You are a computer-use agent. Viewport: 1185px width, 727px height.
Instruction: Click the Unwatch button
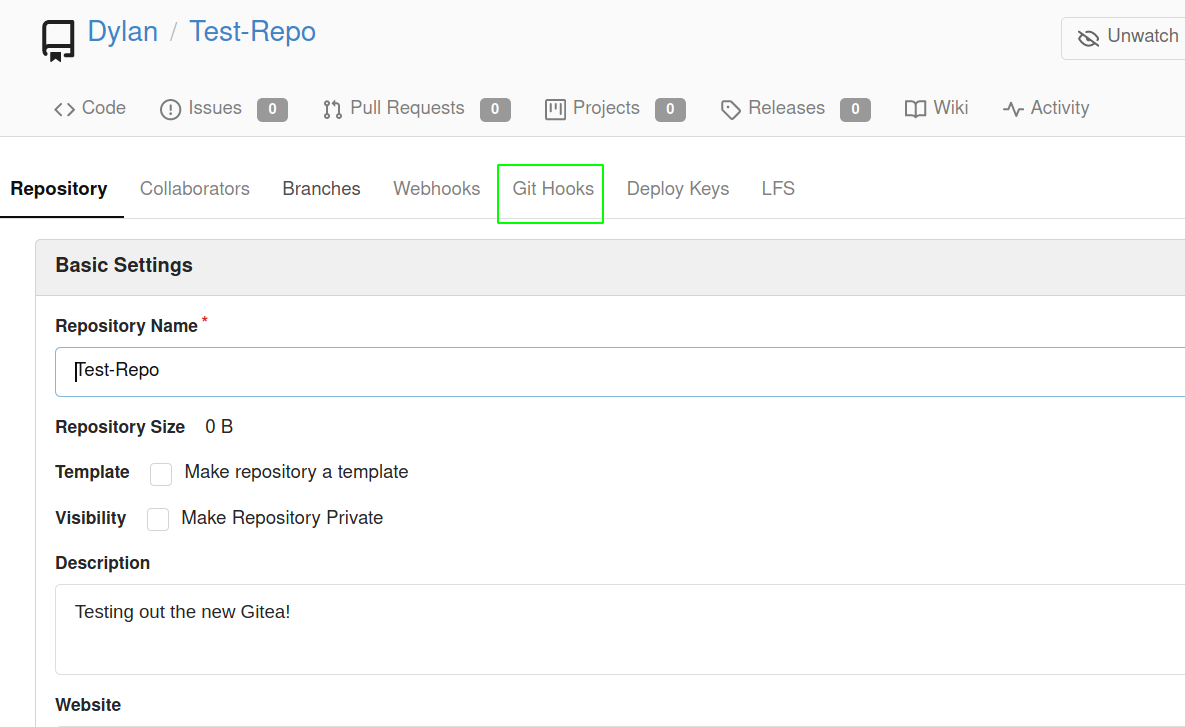1124,38
